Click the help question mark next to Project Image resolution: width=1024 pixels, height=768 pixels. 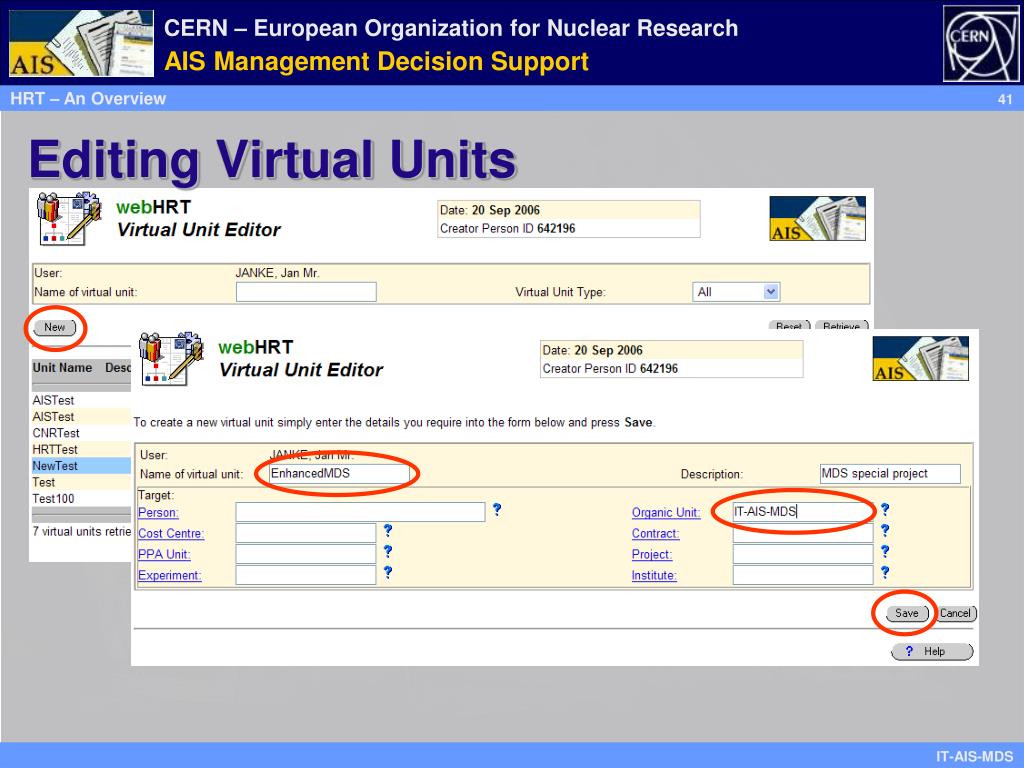coord(885,551)
